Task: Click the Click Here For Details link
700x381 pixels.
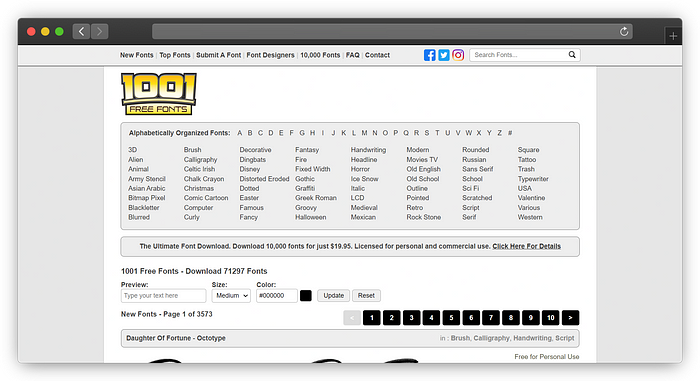Action: pyautogui.click(x=526, y=246)
